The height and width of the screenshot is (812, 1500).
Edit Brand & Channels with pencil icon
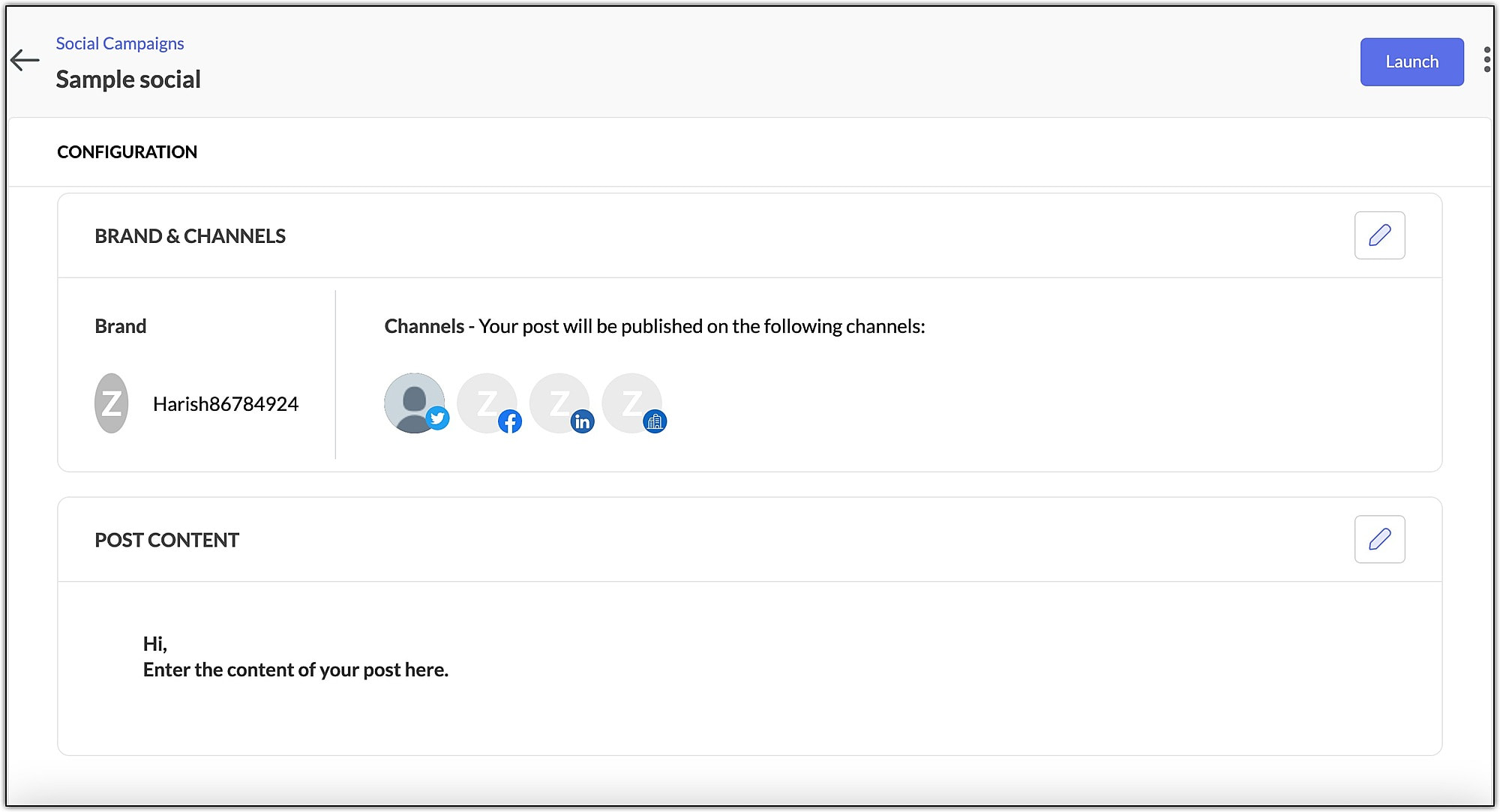coord(1379,235)
